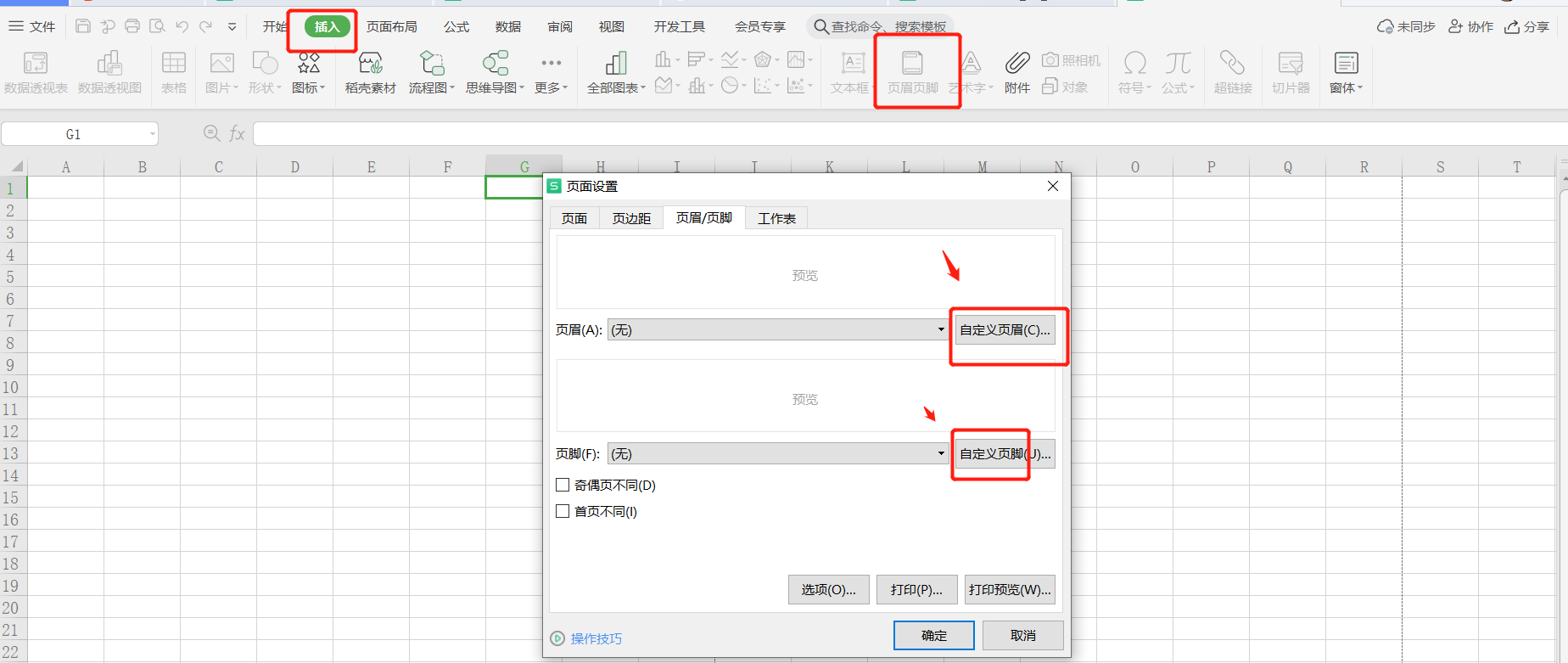Viewport: 1568px width, 663px height.
Task: Click the redo arrow icon
Action: 205,26
